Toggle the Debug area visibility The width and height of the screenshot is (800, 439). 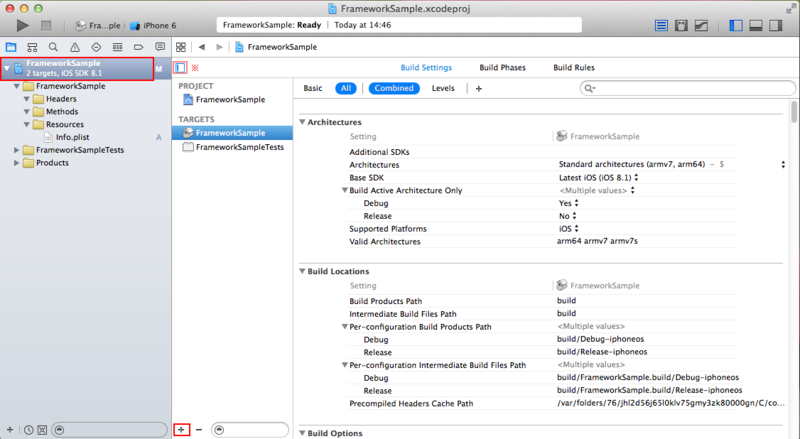pos(756,25)
